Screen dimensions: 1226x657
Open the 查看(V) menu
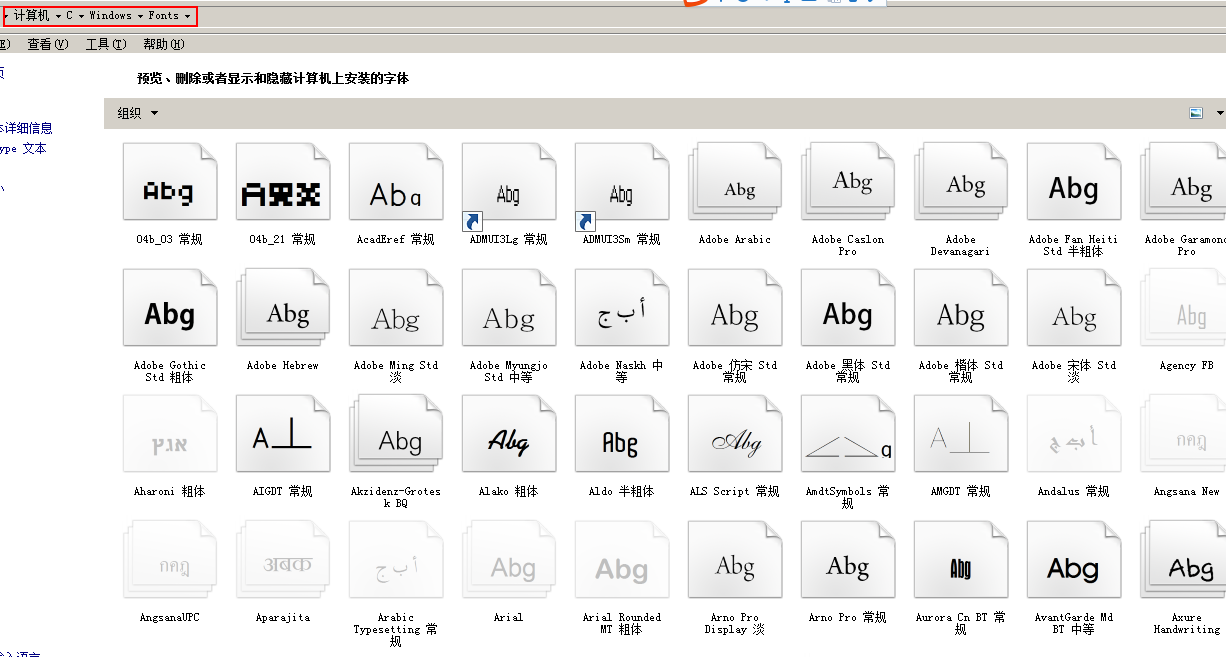tap(48, 44)
